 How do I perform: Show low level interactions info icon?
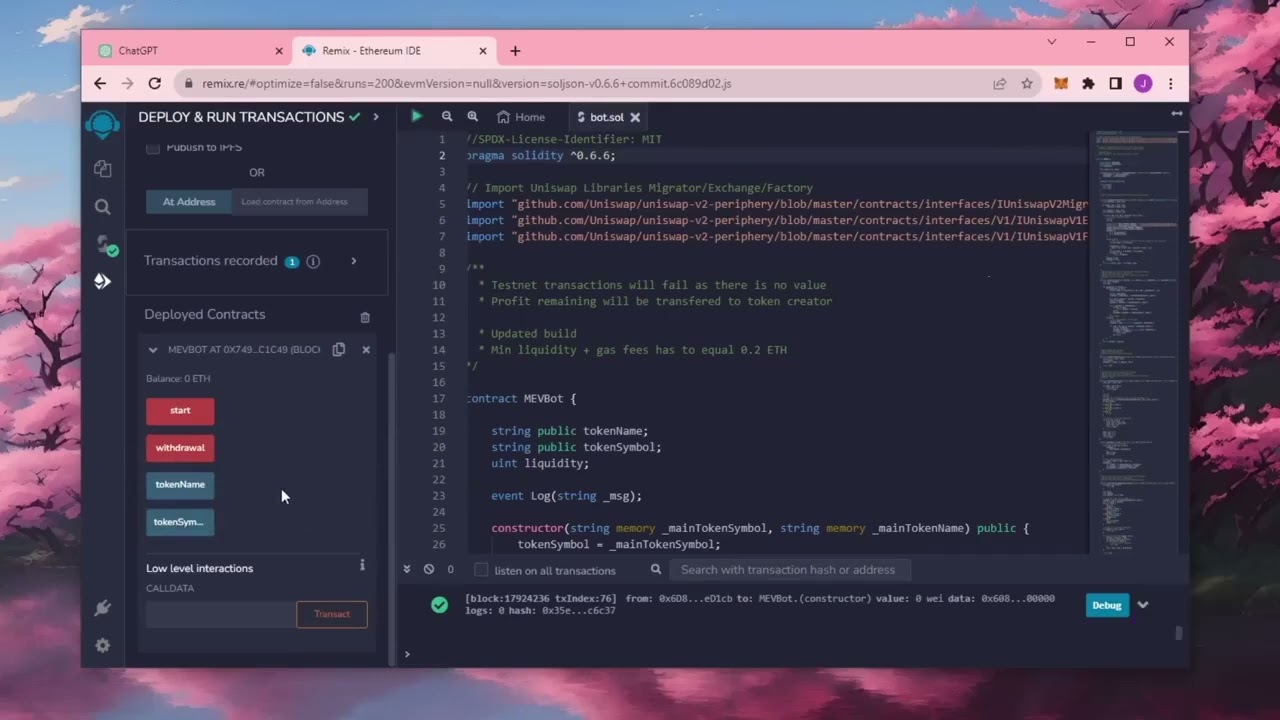pos(362,565)
